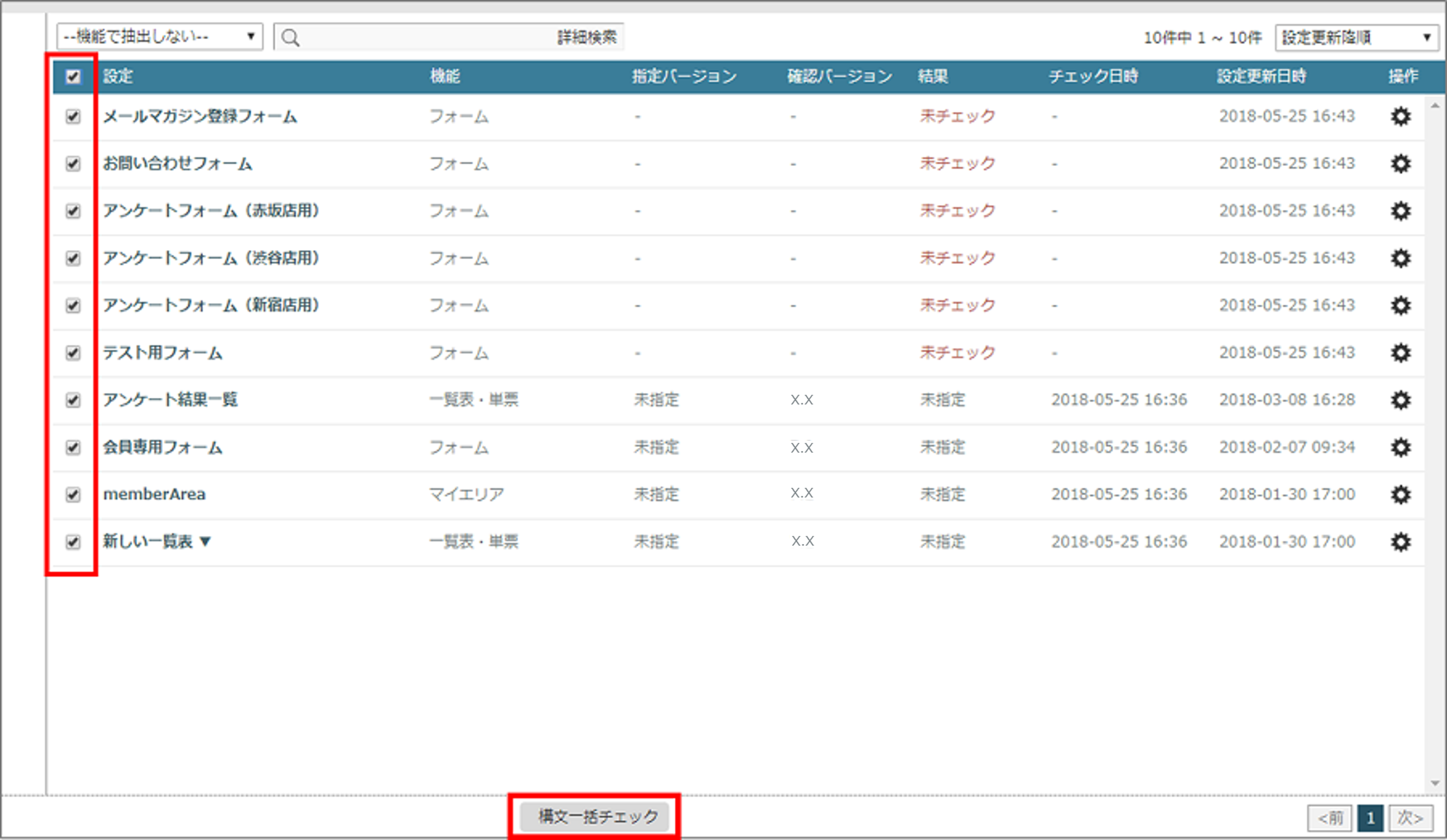The width and height of the screenshot is (1447, 840).
Task: Uncheck memberArea checkbox
Action: pyautogui.click(x=73, y=495)
